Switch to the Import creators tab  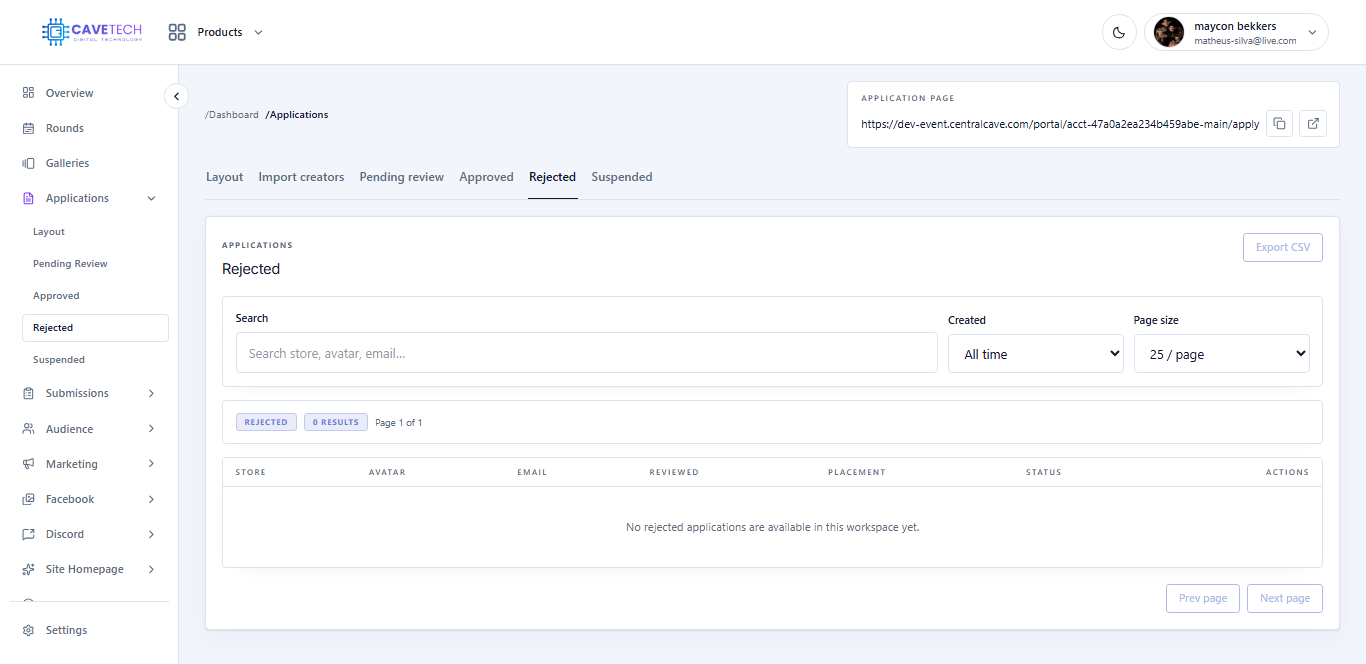click(301, 177)
